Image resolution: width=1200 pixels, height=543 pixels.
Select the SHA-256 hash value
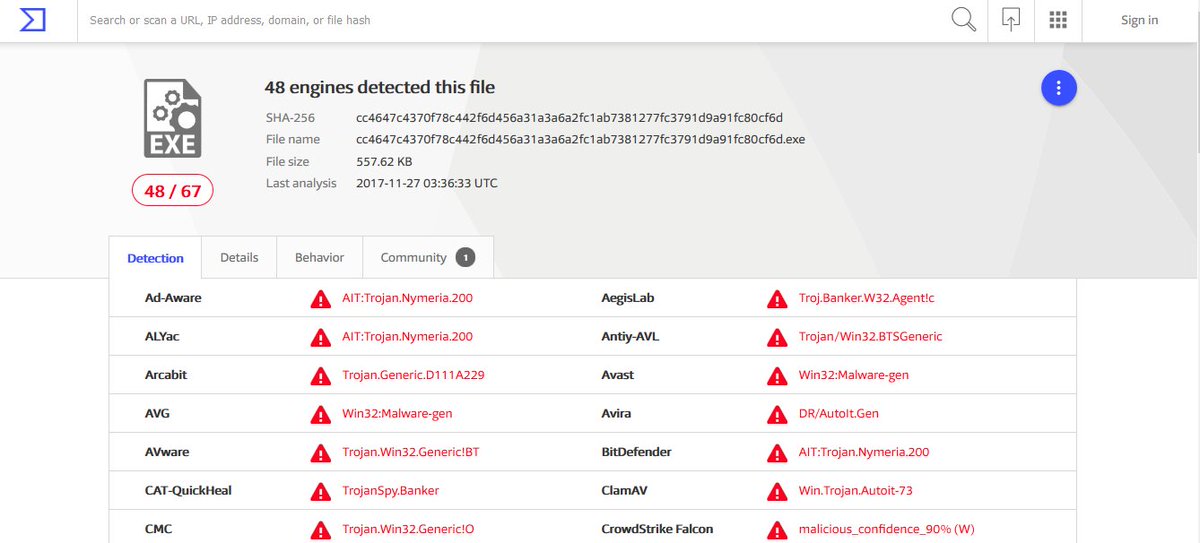click(x=570, y=118)
